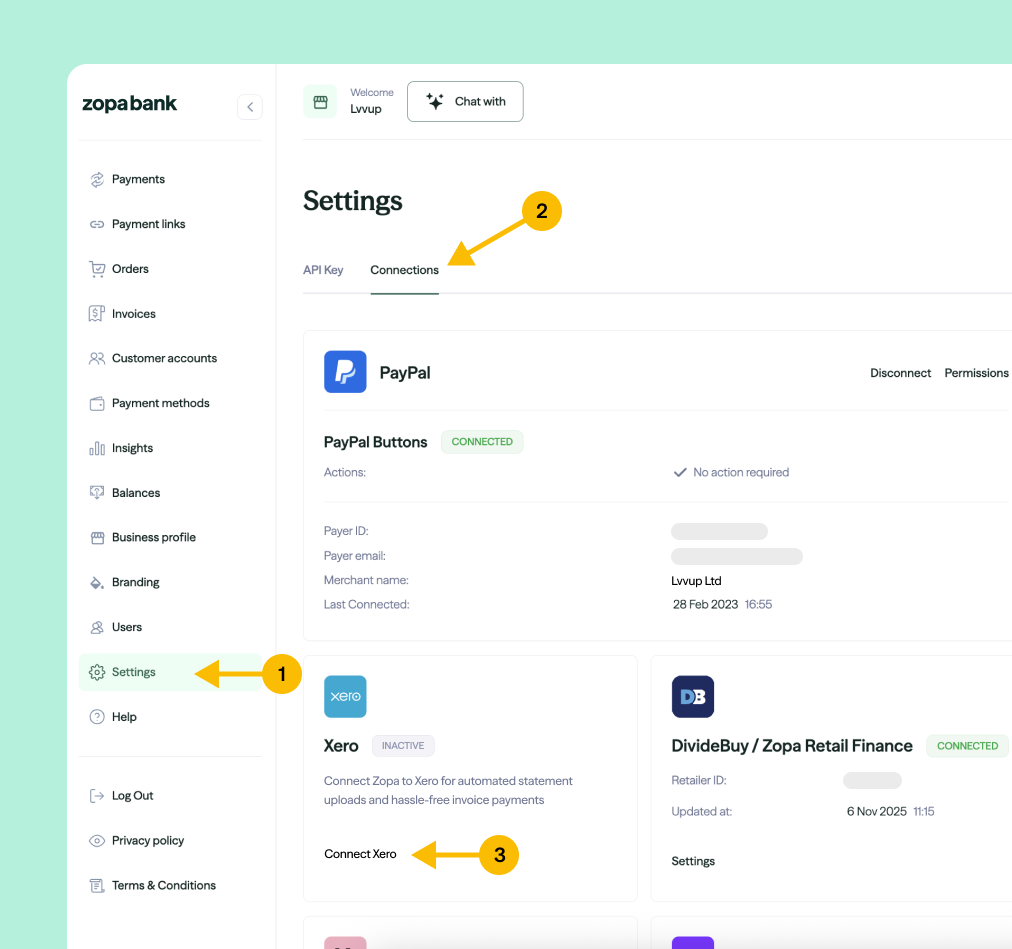
Task: Click the Orders cart icon
Action: pyautogui.click(x=97, y=269)
